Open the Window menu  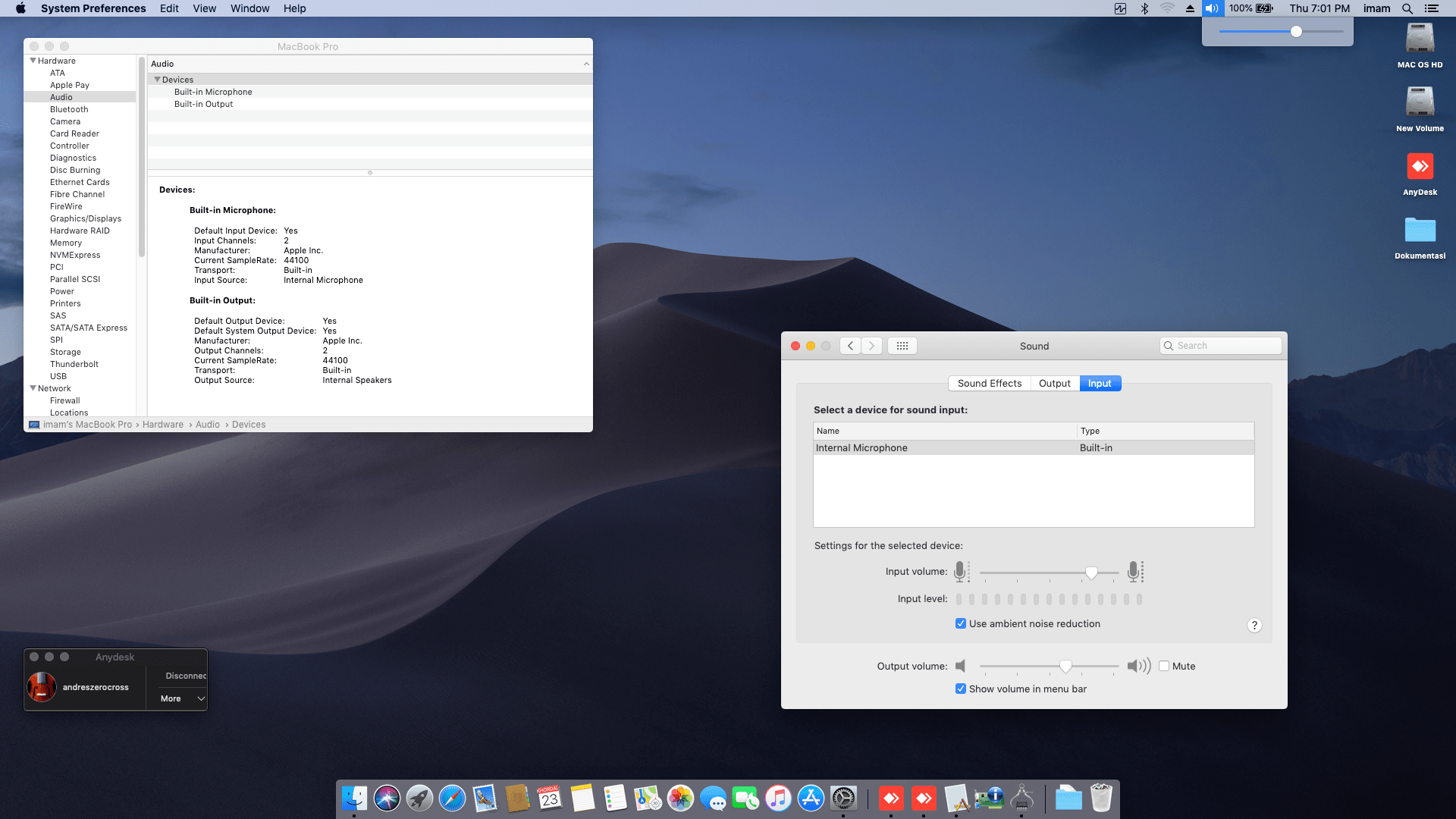pyautogui.click(x=249, y=8)
